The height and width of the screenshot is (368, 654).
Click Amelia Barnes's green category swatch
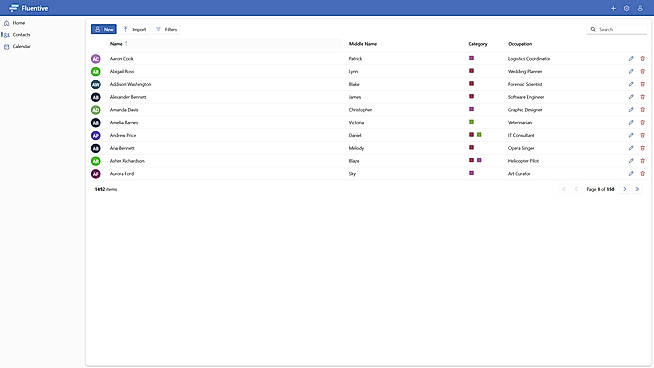pos(471,122)
